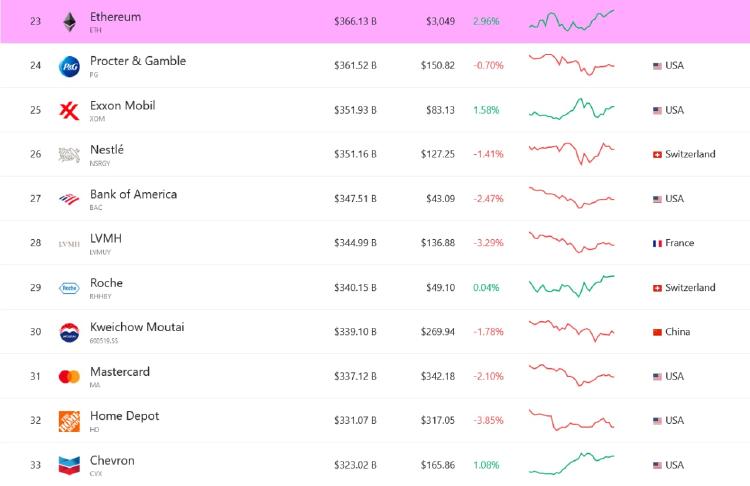Image resolution: width=750 pixels, height=486 pixels.
Task: View the Exxon Mobil green price chart
Action: 572,109
